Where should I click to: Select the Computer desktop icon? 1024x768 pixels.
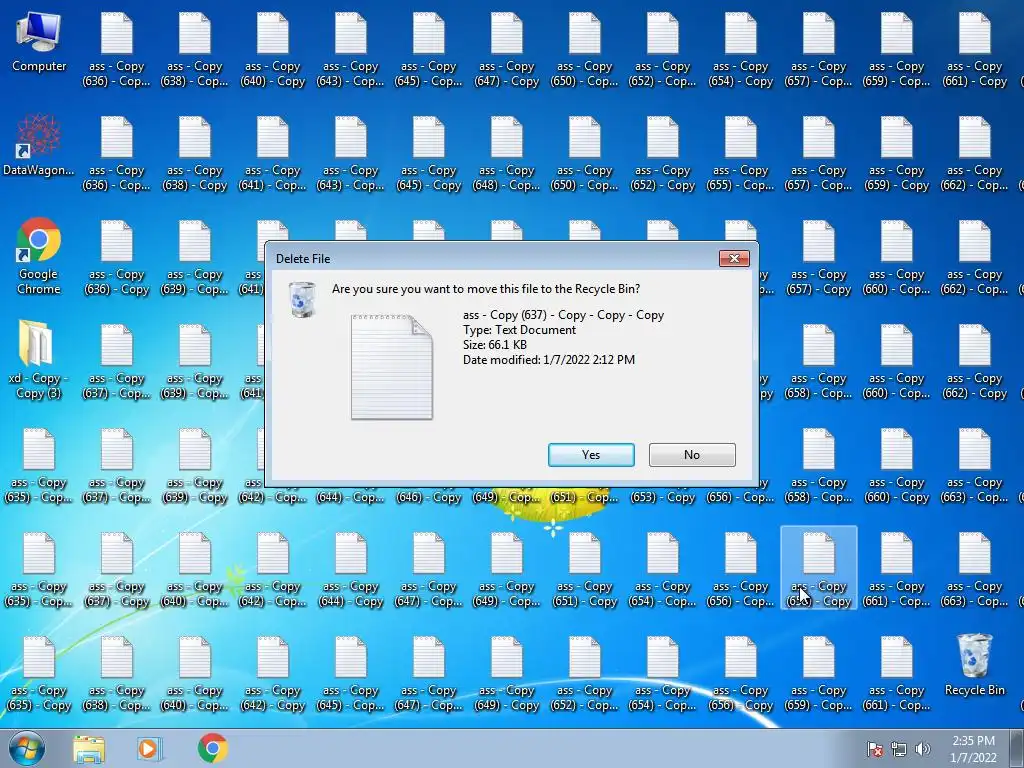pos(39,43)
